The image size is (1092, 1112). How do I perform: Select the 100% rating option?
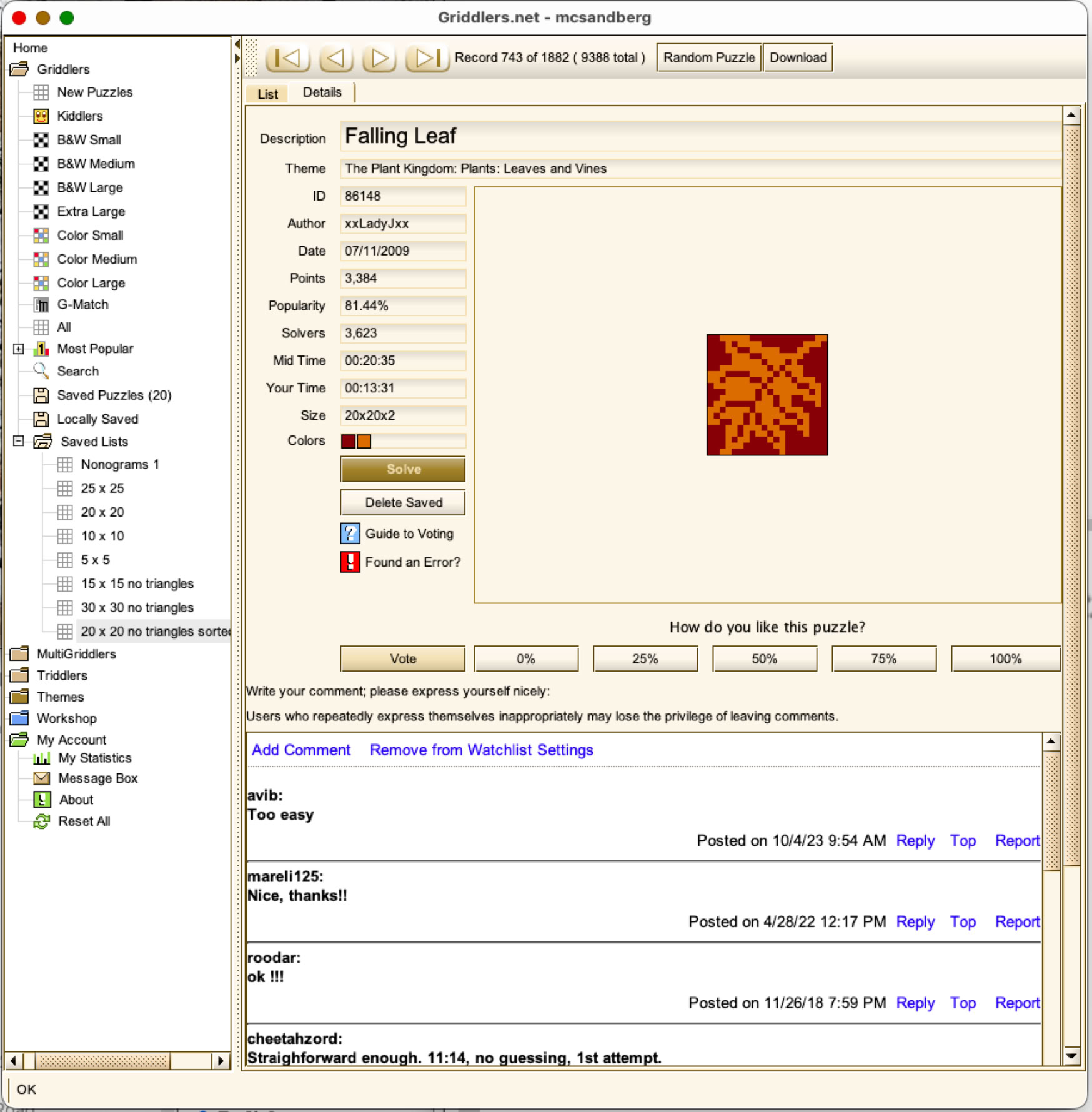(1005, 659)
